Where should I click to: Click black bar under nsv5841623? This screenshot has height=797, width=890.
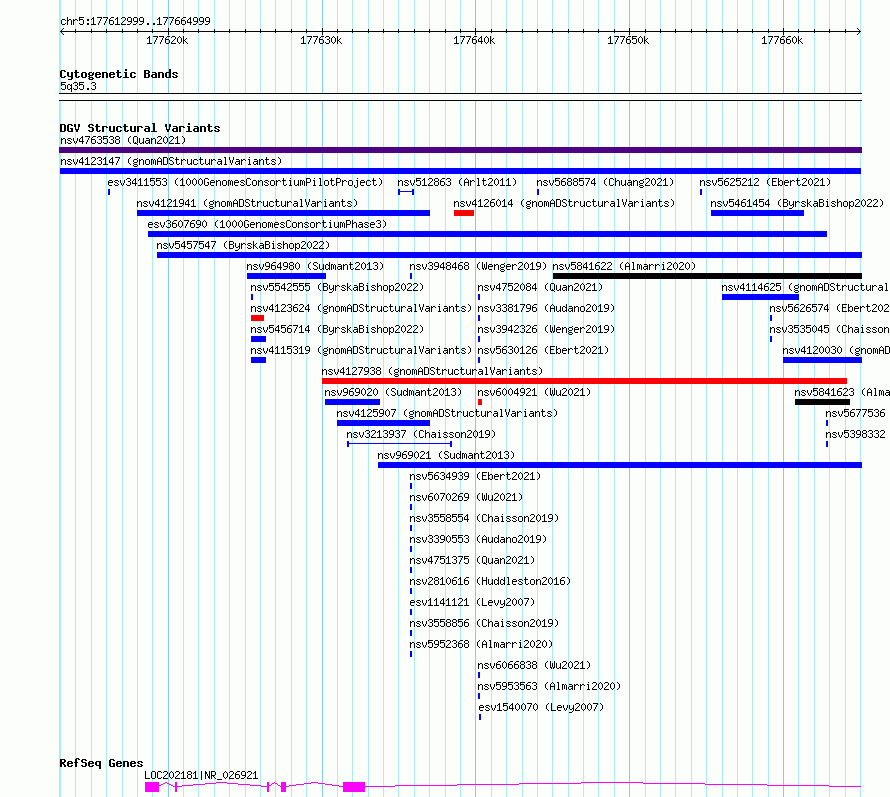click(x=822, y=402)
